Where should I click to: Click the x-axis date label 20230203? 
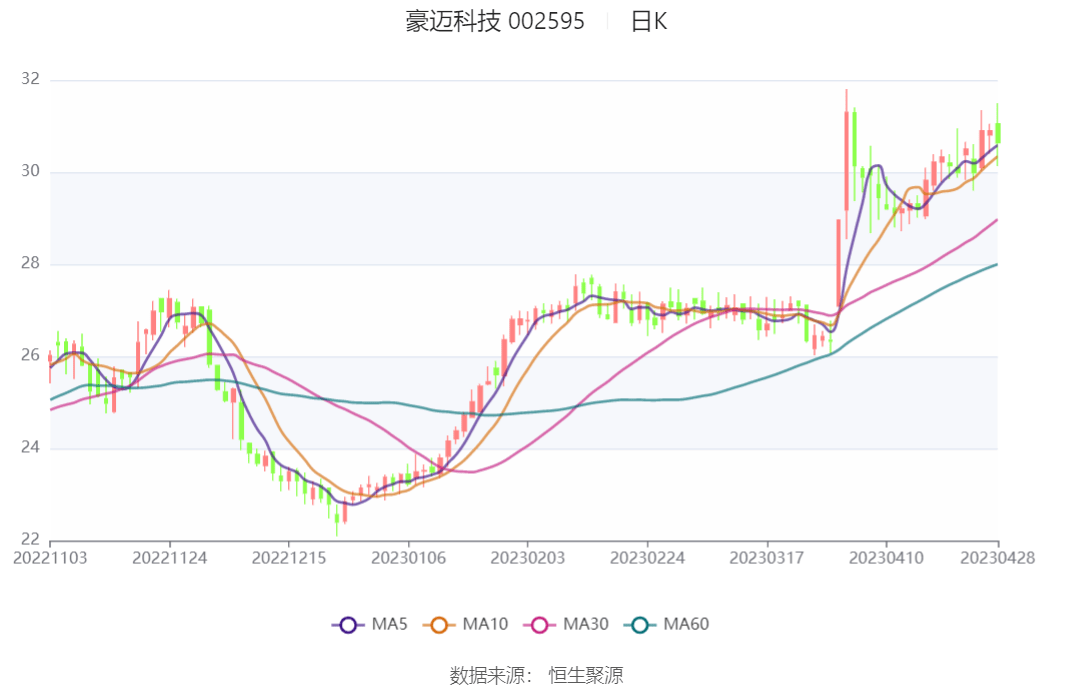528,558
